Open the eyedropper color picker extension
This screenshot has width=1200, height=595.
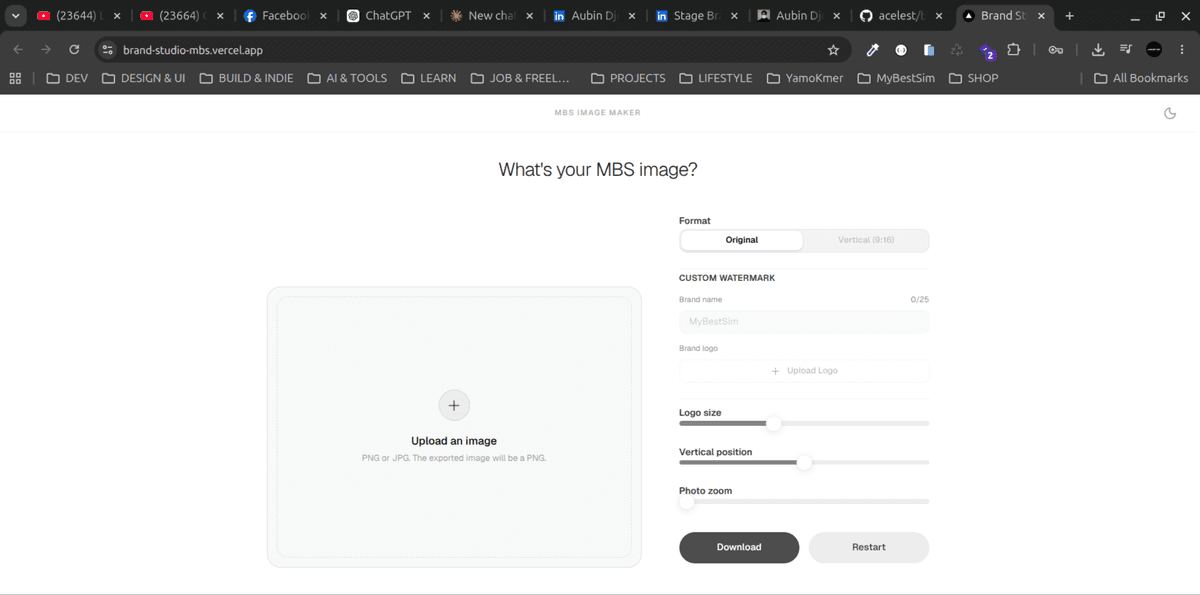pyautogui.click(x=872, y=49)
